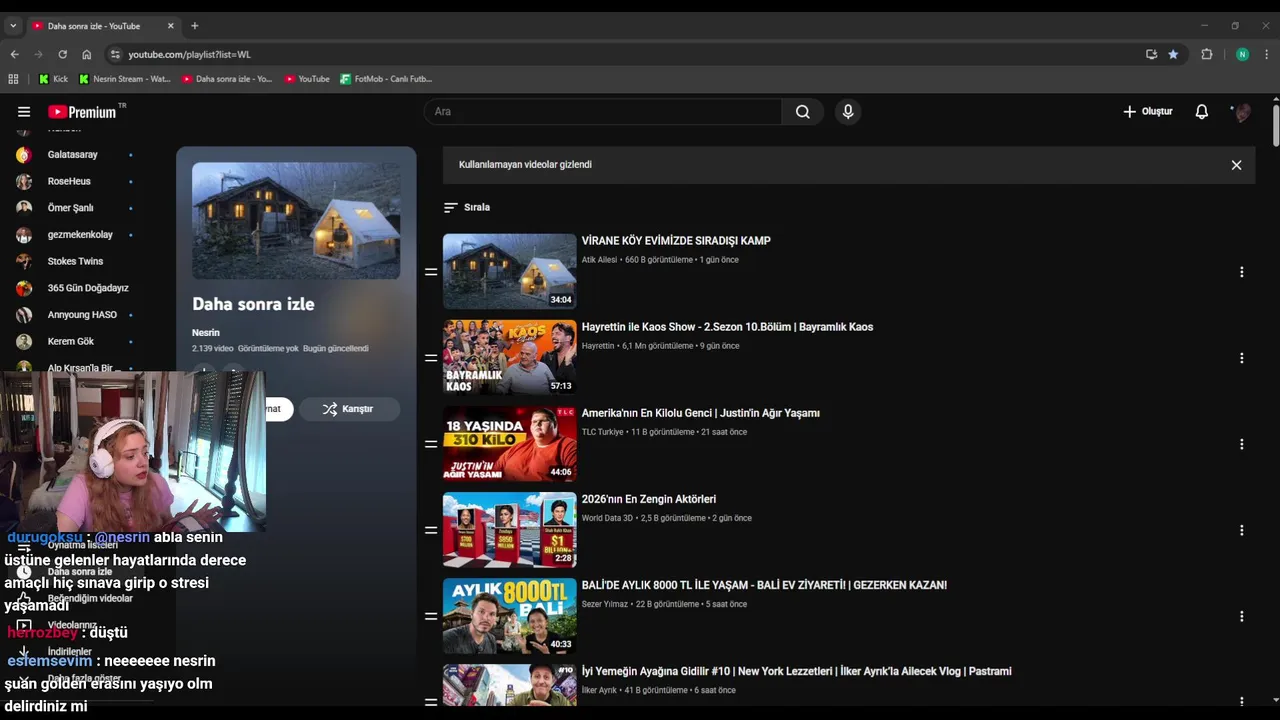This screenshot has width=1280, height=720.
Task: Click reorder handle of Hayrettin ile Kaos Show
Action: 431,358
